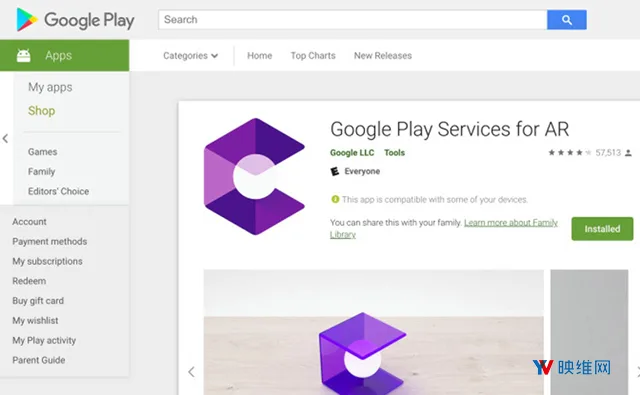
Task: Click the star rating of the app
Action: click(x=569, y=153)
